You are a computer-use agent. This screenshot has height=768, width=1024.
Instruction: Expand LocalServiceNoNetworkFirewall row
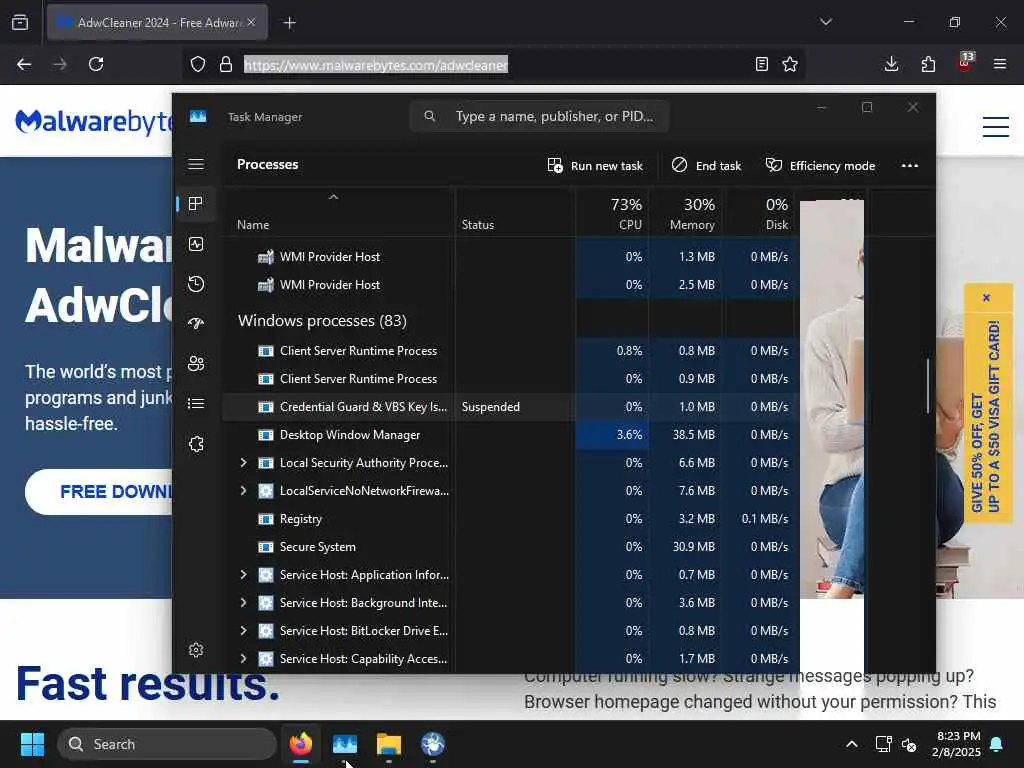pyautogui.click(x=244, y=490)
